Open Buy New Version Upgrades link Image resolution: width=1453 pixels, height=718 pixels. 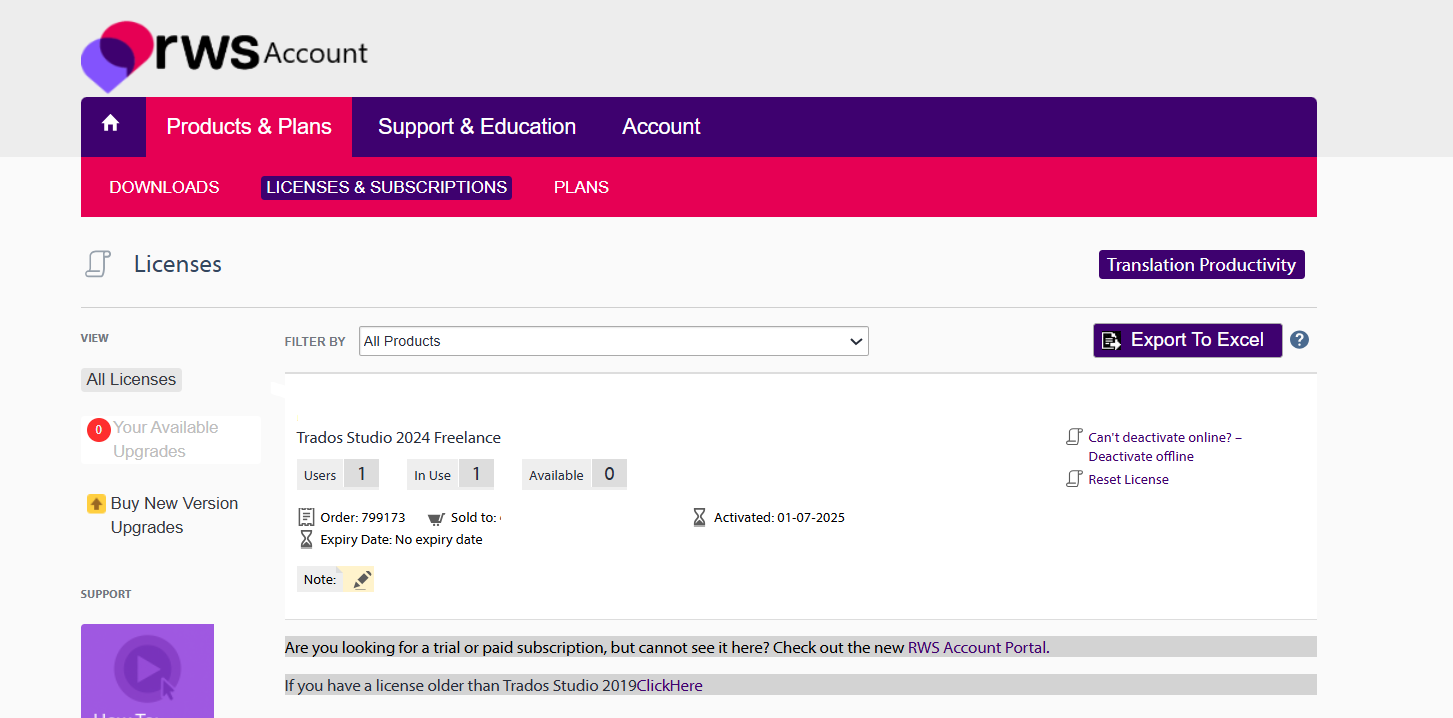click(174, 515)
